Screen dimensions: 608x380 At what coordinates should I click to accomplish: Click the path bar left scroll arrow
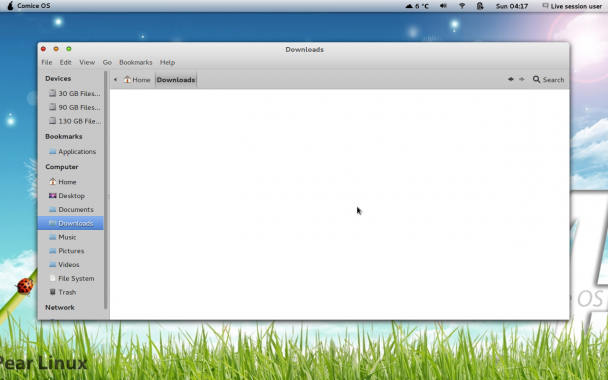click(x=115, y=80)
